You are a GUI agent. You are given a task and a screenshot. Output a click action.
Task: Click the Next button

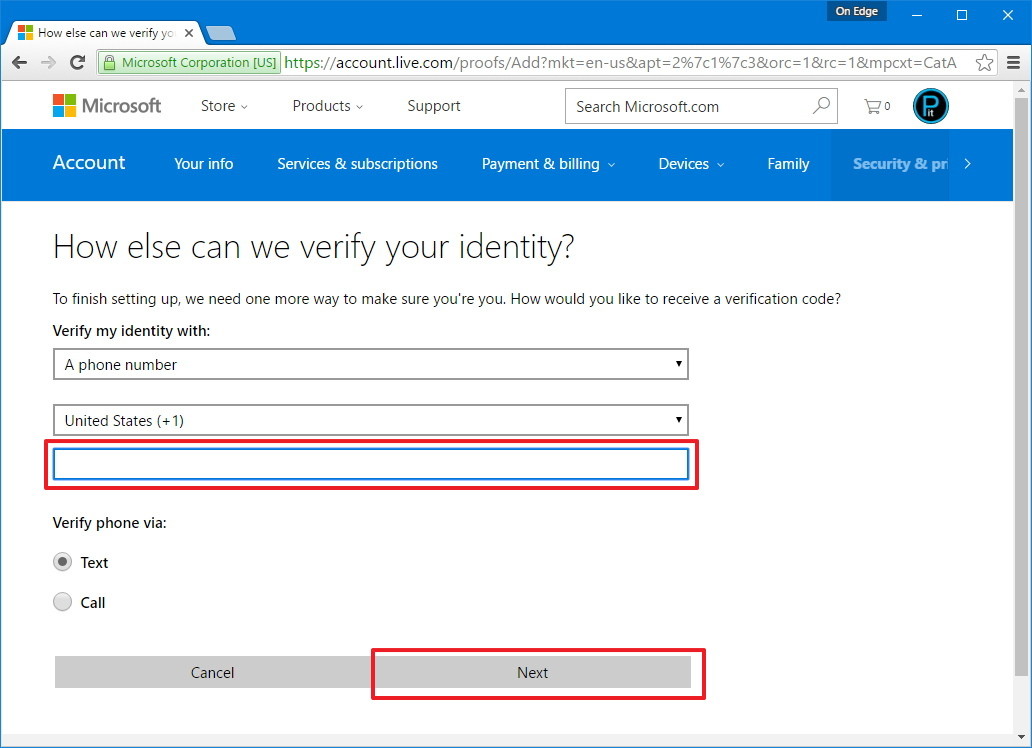533,672
